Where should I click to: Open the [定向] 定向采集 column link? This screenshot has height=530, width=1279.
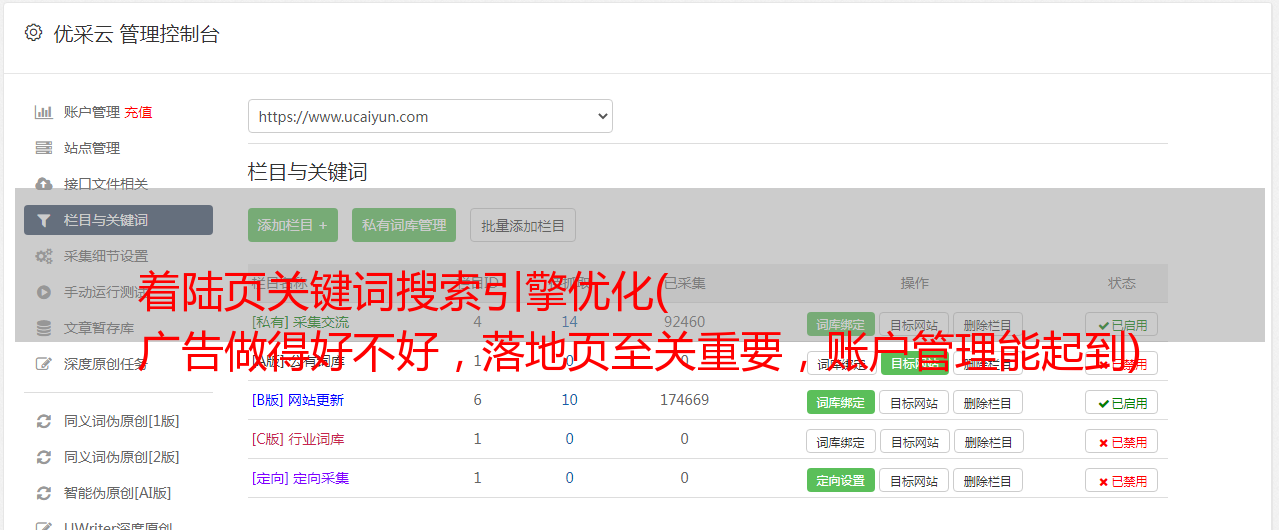(301, 478)
